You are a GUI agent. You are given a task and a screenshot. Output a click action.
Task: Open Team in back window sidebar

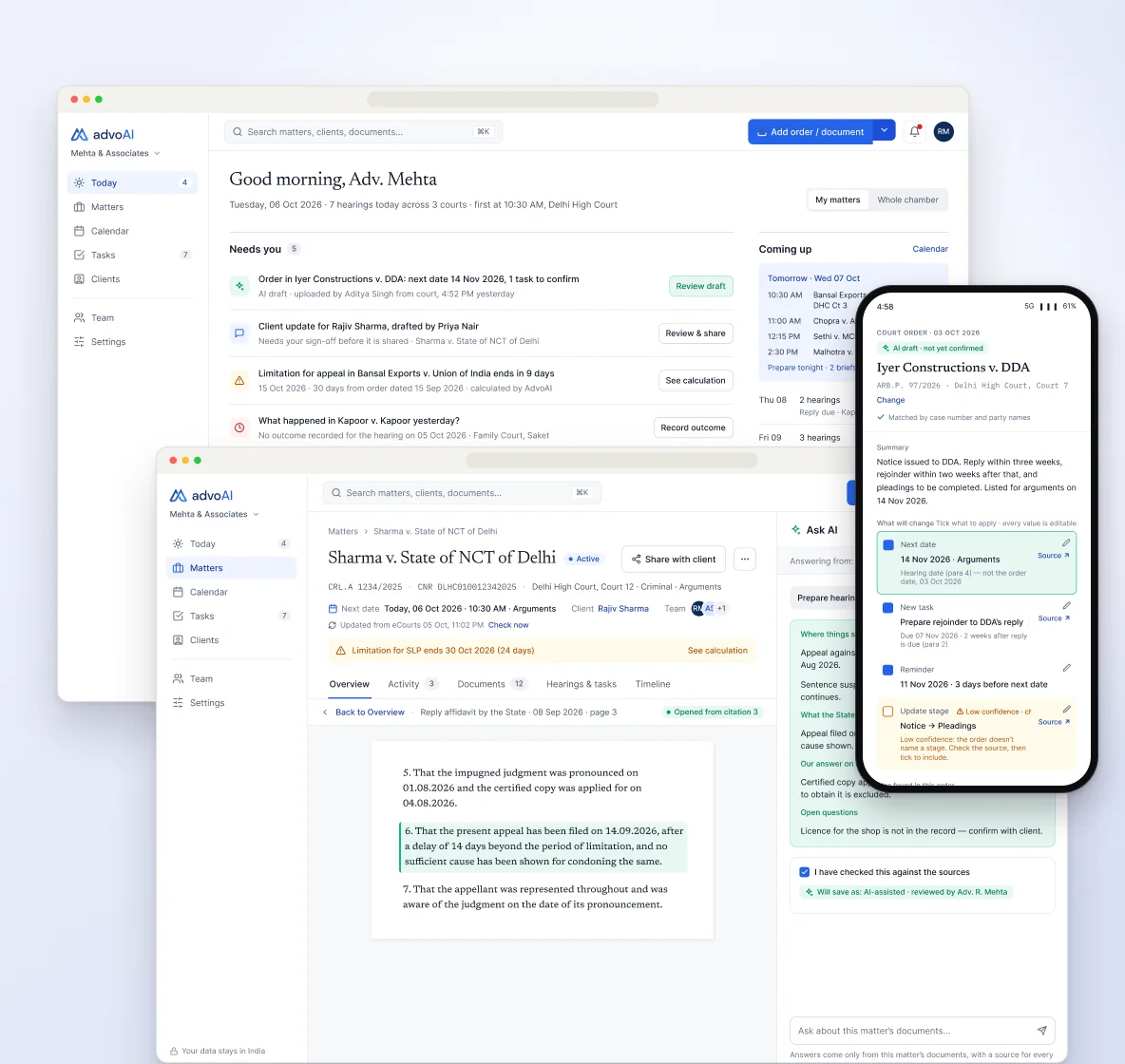click(x=132, y=318)
